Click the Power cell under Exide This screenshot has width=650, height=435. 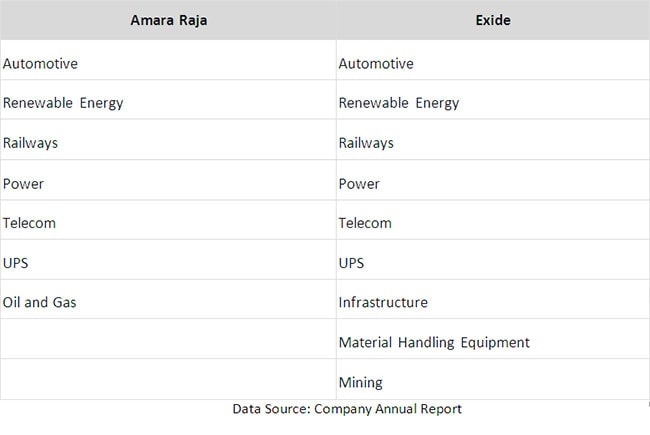[359, 184]
